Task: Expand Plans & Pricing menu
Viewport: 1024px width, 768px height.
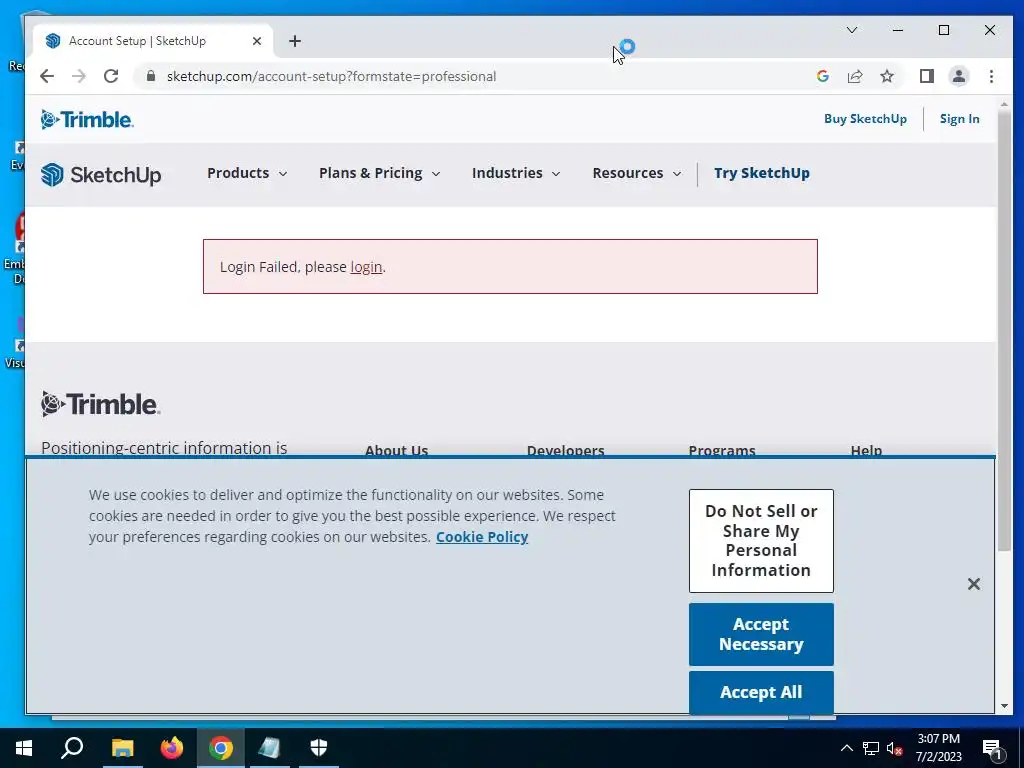Action: (x=379, y=173)
